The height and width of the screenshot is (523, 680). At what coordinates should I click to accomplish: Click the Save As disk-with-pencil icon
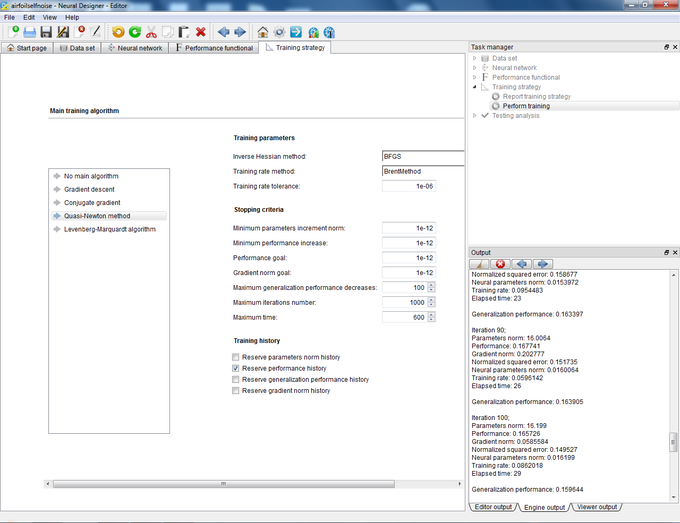tap(63, 32)
